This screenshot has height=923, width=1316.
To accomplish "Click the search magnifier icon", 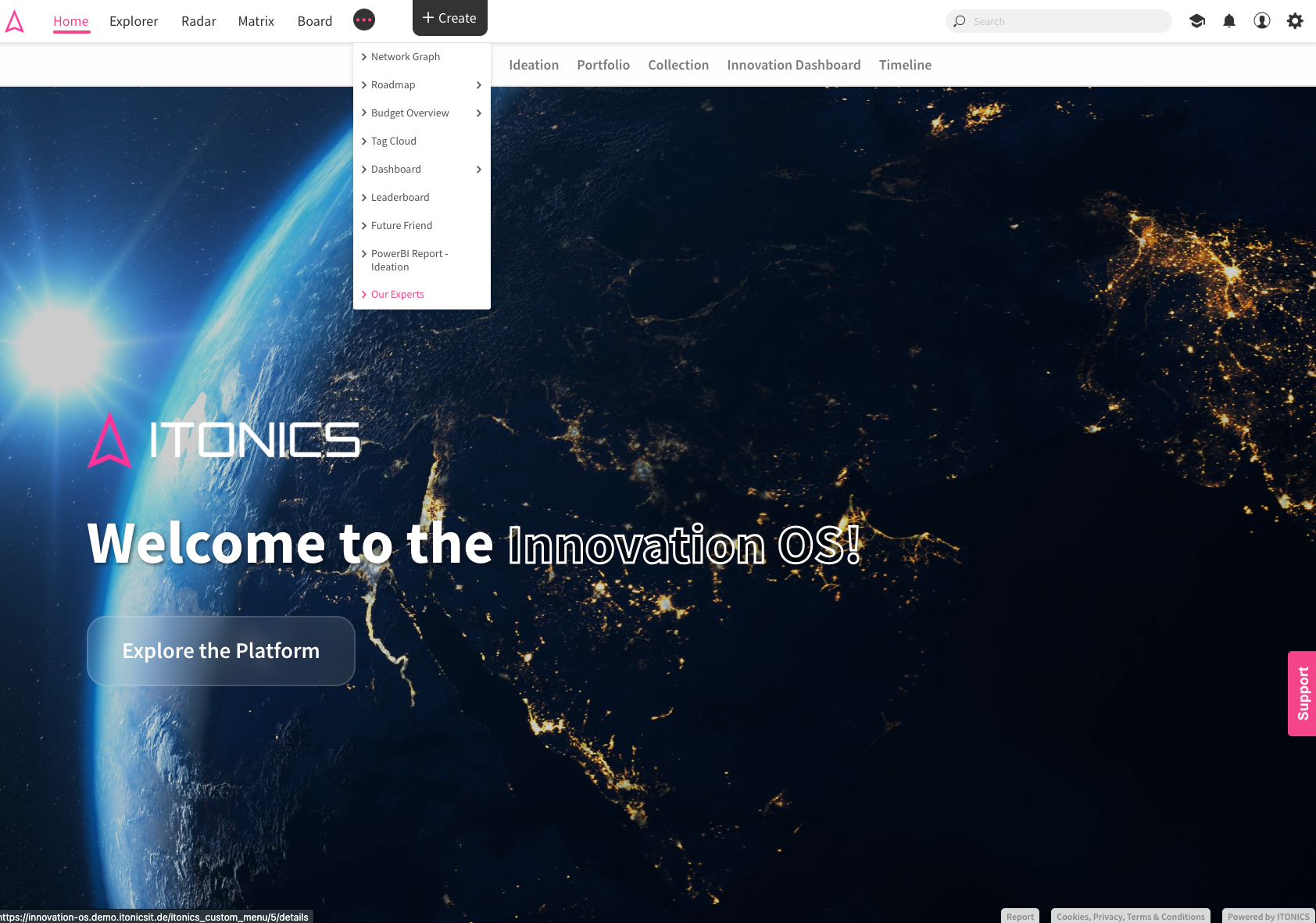I will pos(960,21).
